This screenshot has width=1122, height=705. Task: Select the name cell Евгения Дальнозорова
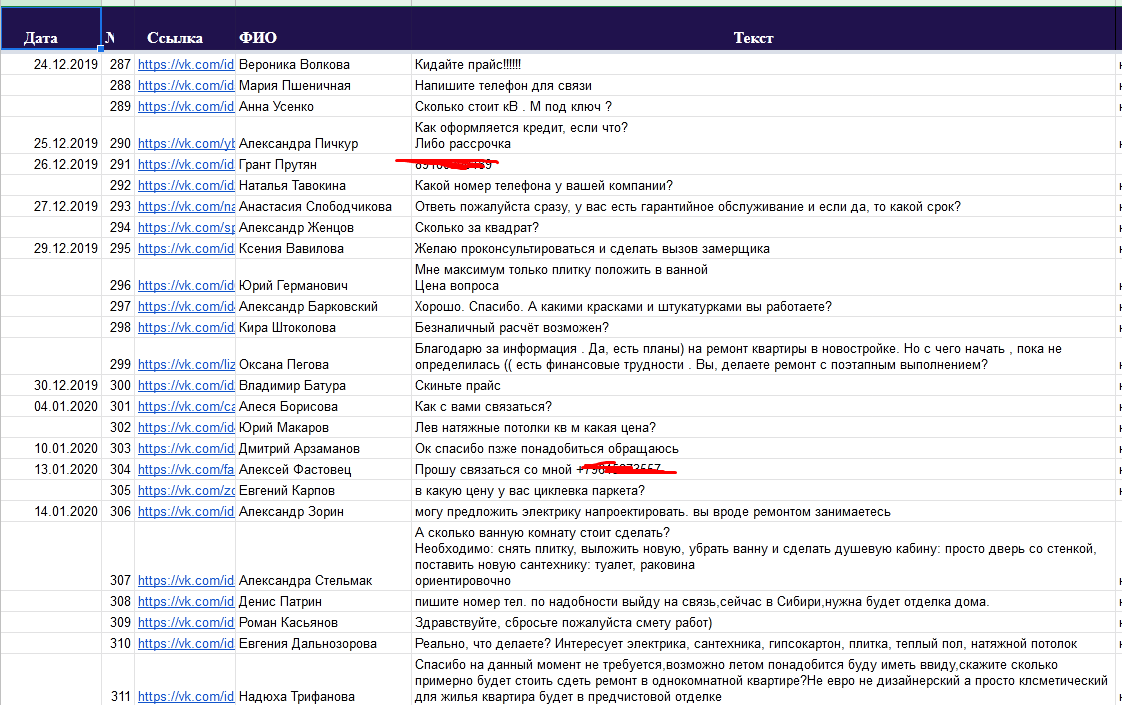(323, 643)
